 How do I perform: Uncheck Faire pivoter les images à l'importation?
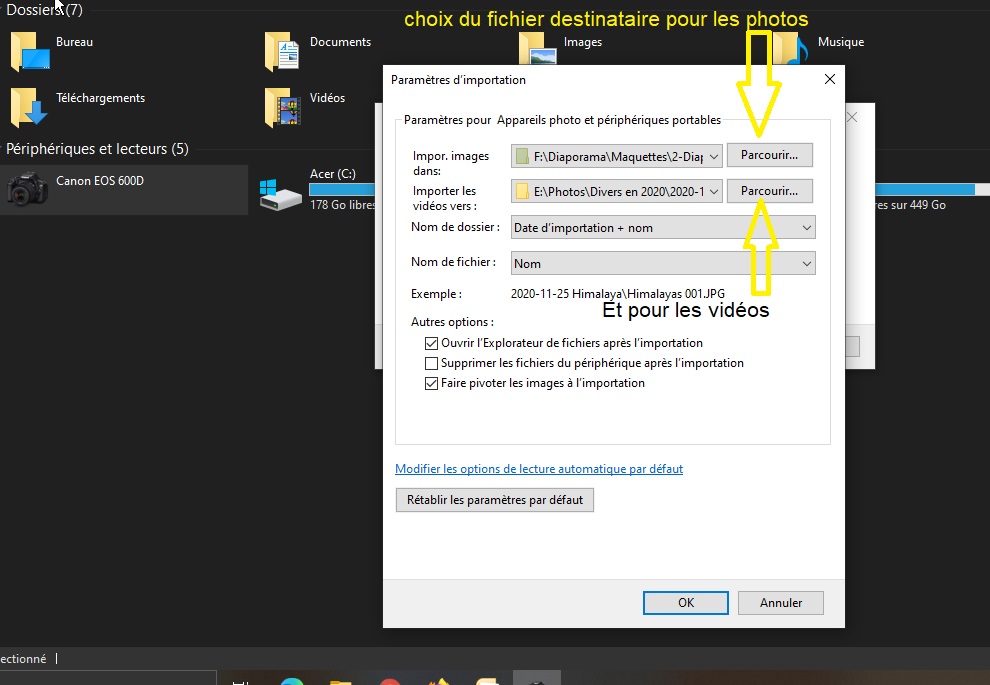coord(432,383)
